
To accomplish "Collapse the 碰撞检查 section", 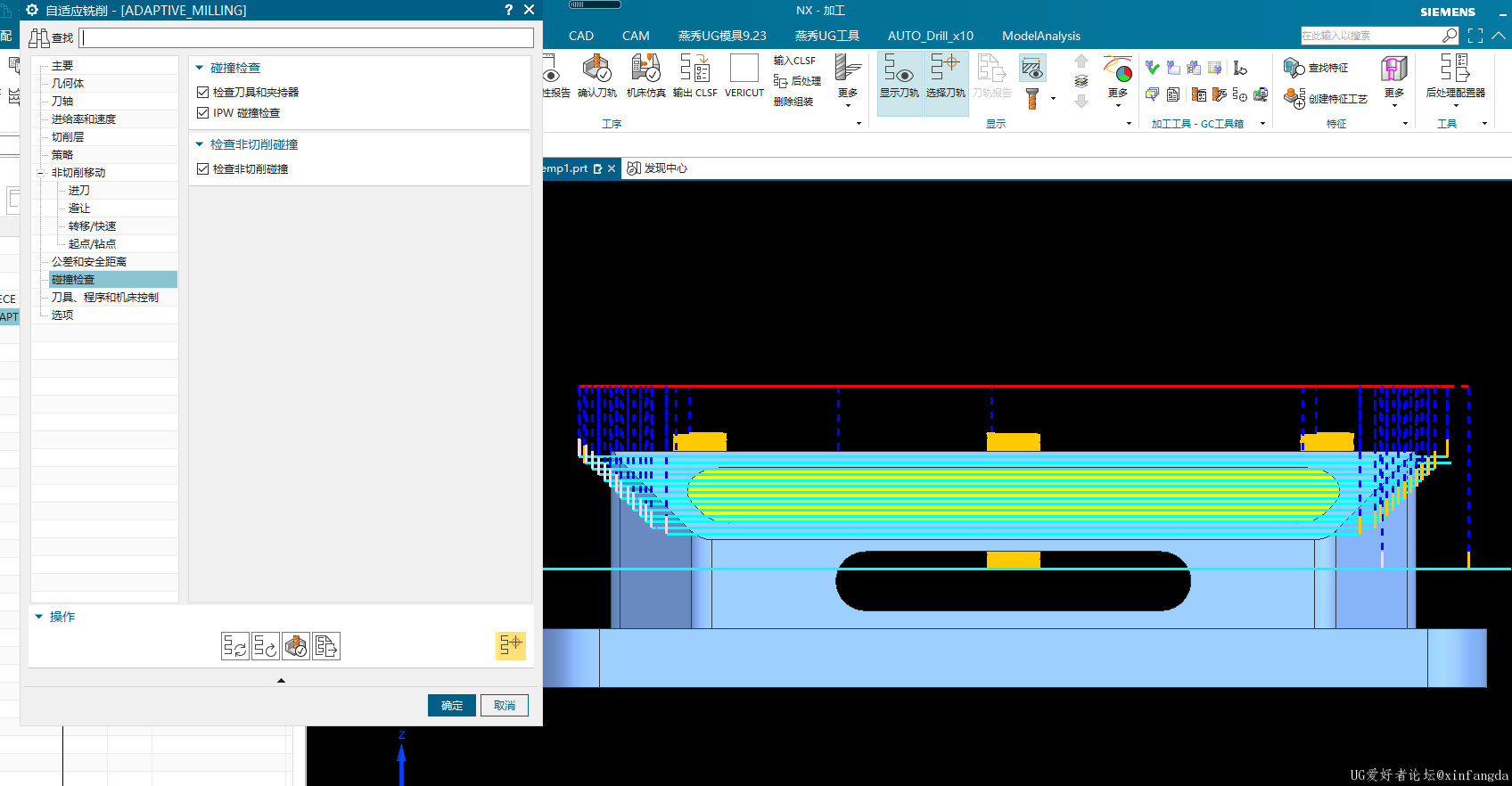I will click(x=200, y=68).
